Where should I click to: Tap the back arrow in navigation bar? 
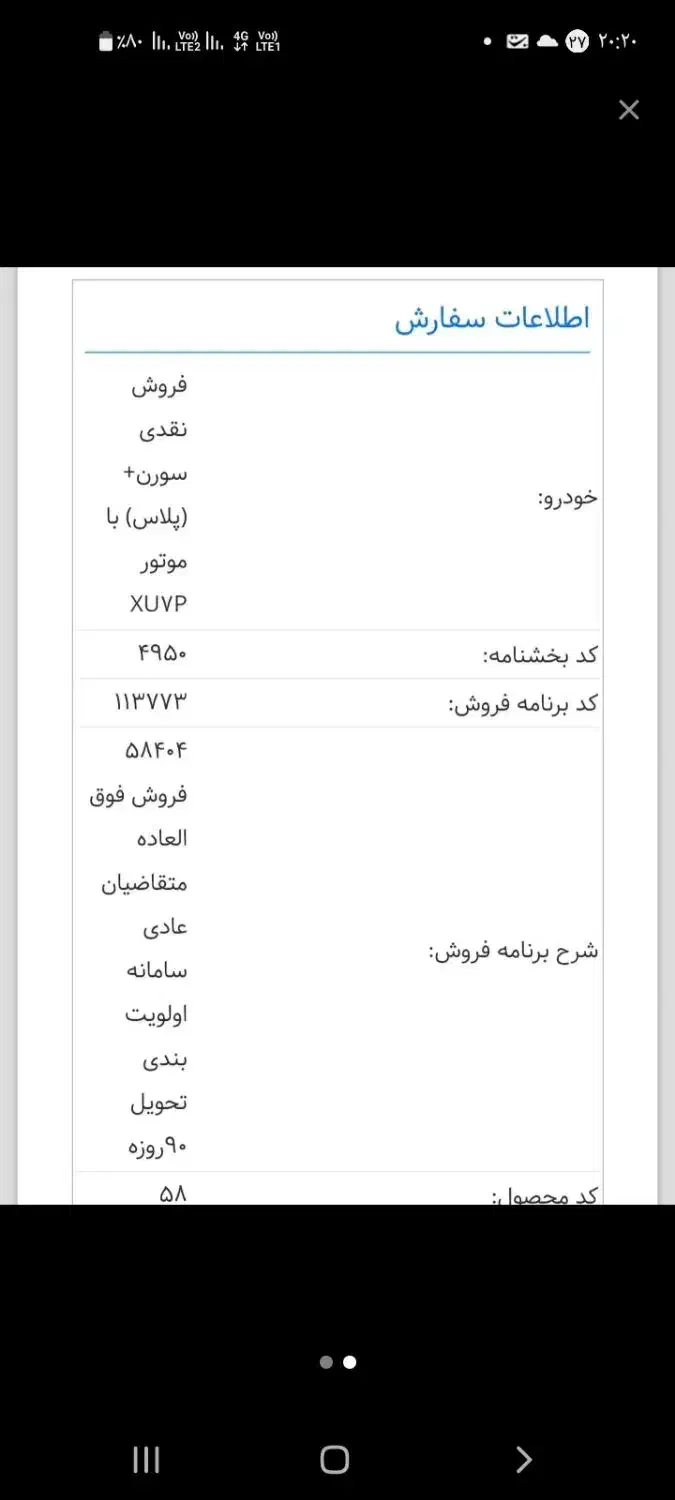(x=523, y=1460)
